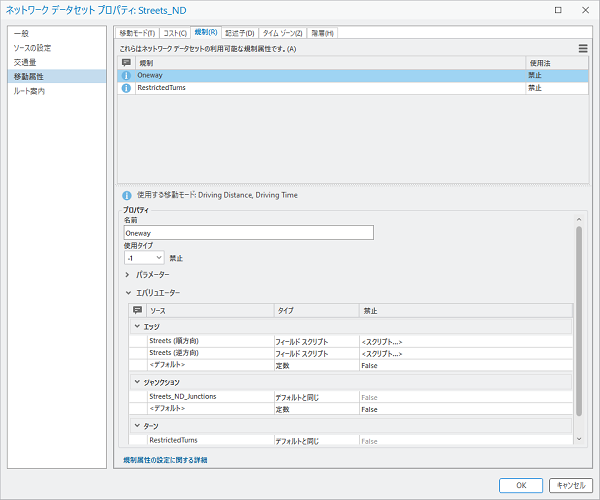Click the message icon in evaluator table header
Screen dimensions: 600x500
click(x=137, y=311)
